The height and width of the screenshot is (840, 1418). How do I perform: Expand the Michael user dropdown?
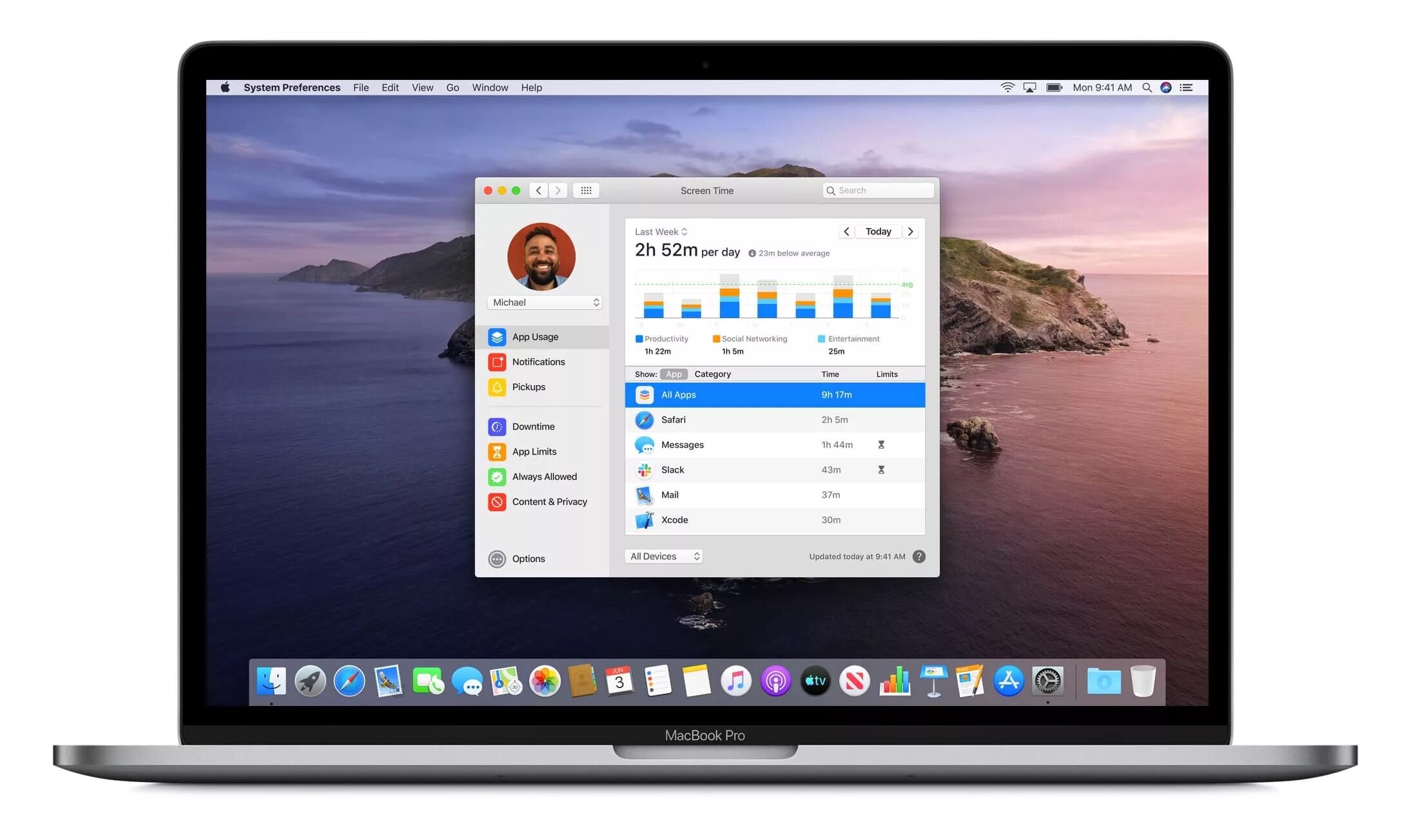tap(545, 303)
